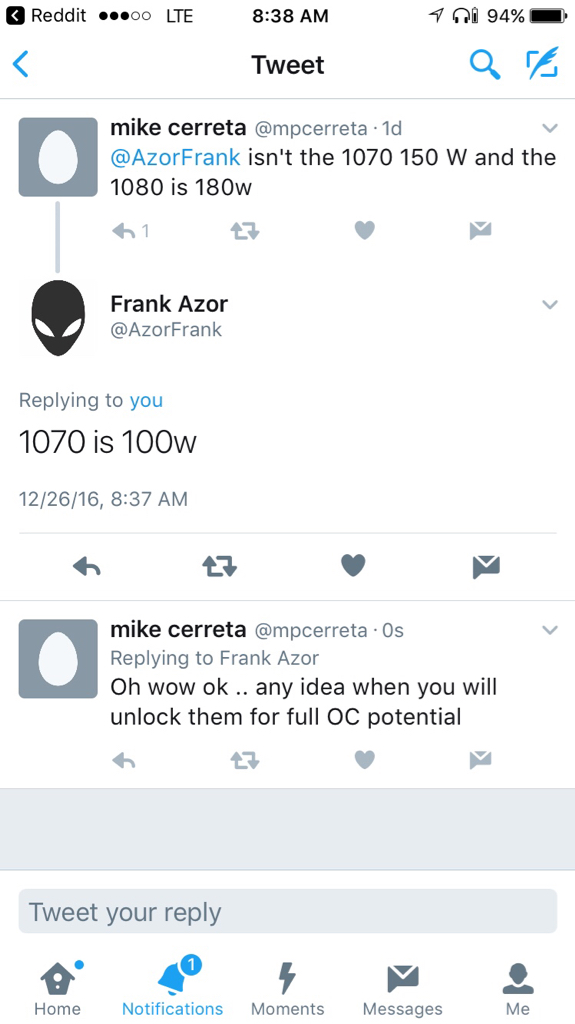The width and height of the screenshot is (575, 1024).
Task: Expand options chevron on first mike cerreta tweet
Action: (x=550, y=128)
